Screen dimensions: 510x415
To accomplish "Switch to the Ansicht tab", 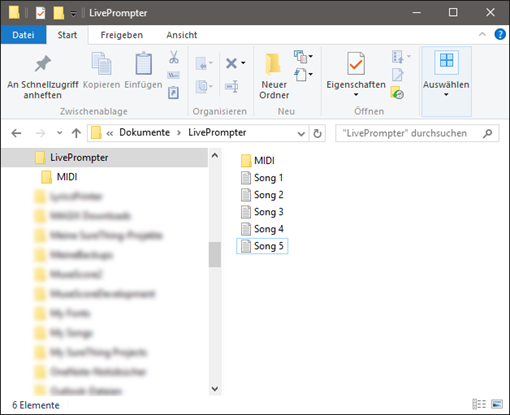I will (x=182, y=35).
